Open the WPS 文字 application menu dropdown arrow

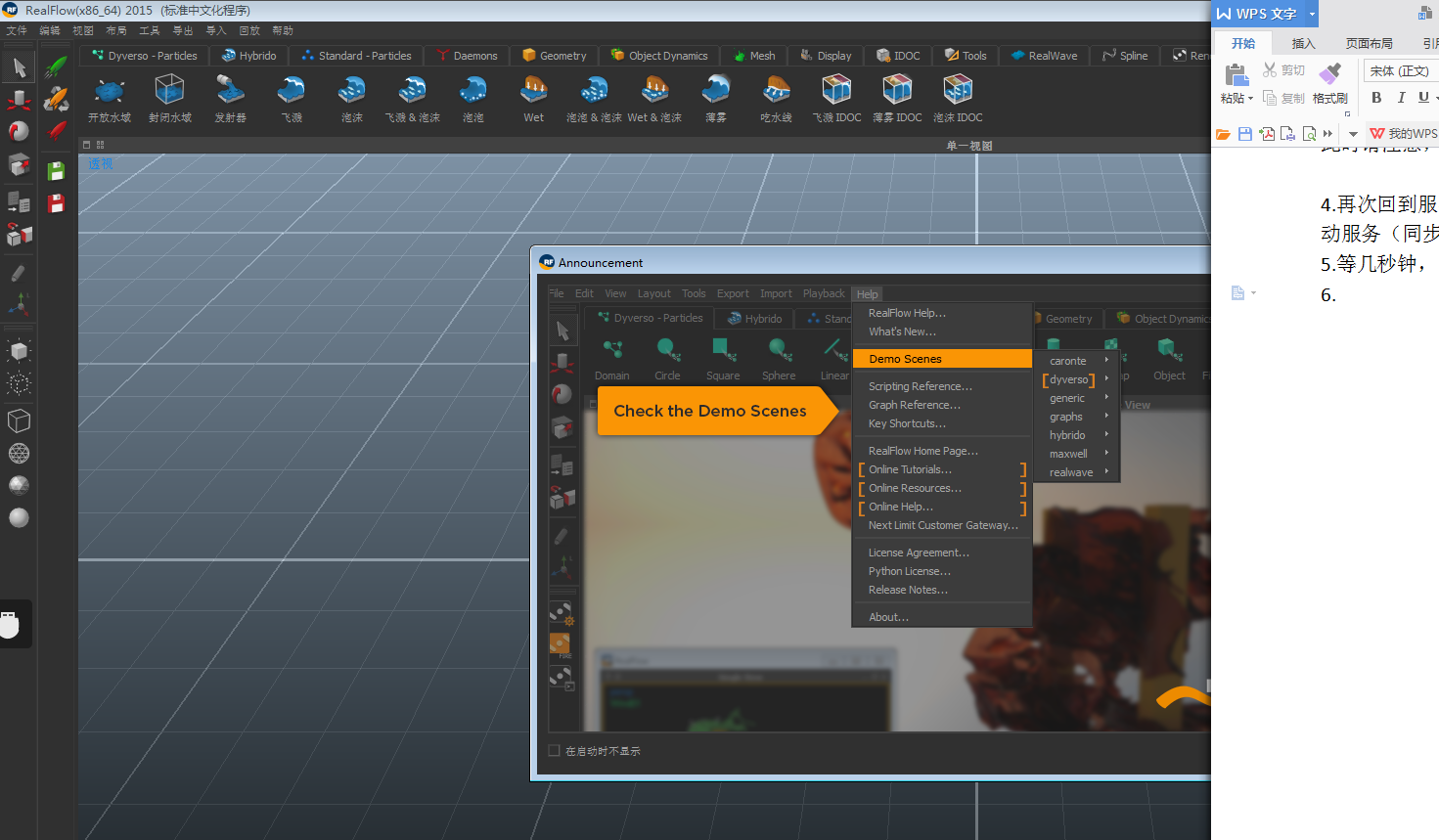[1313, 14]
